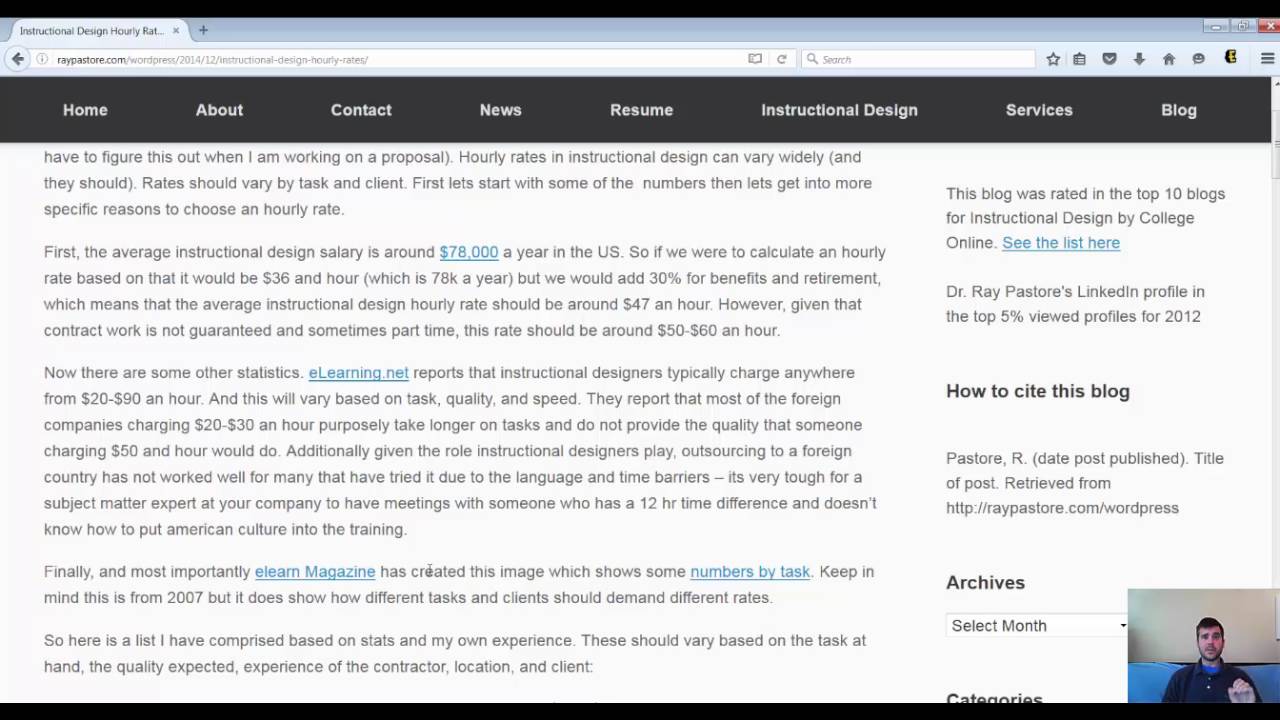Open the Resume menu item
This screenshot has width=1280, height=720.
tap(641, 110)
